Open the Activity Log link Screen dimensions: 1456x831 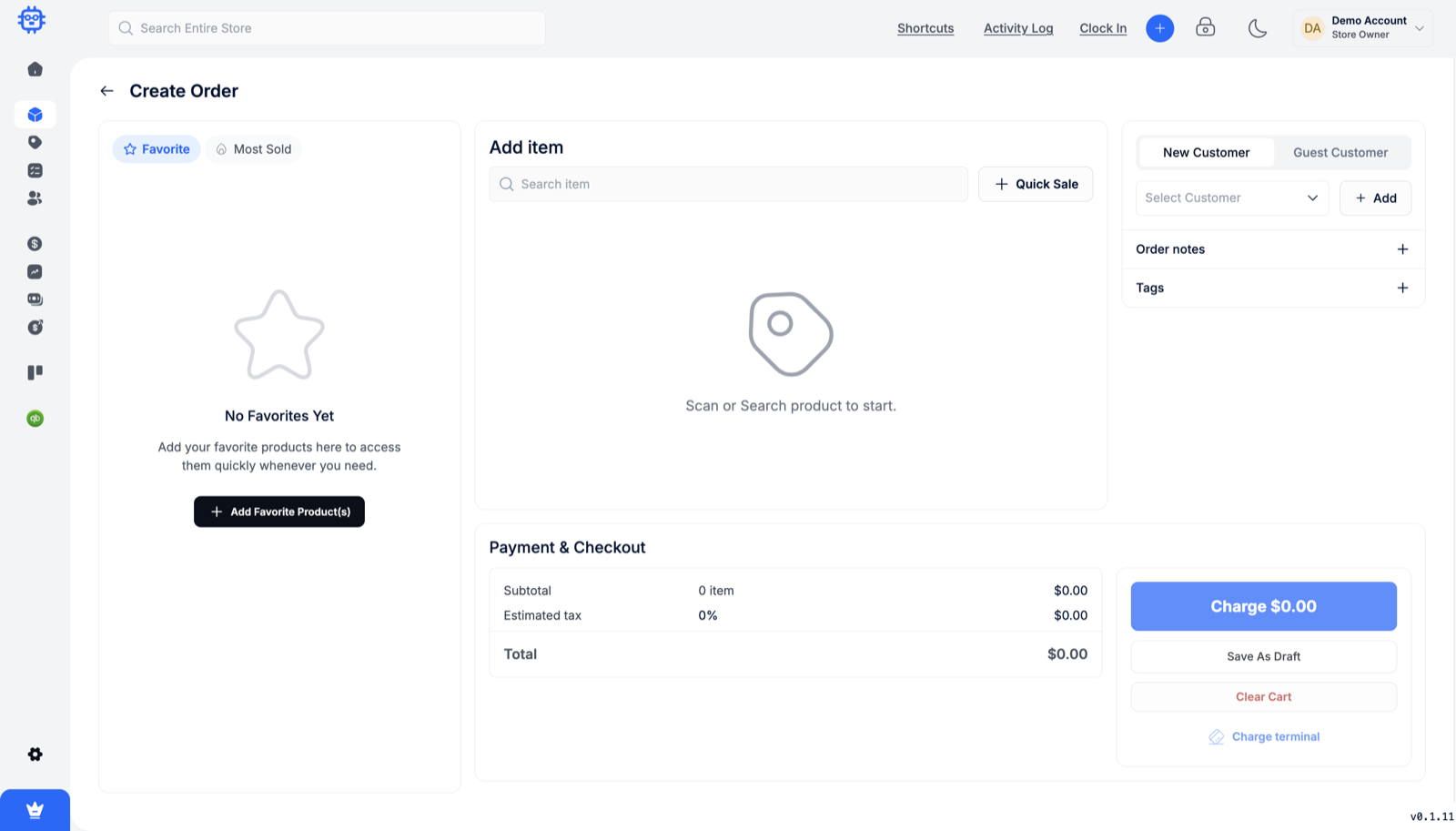(1018, 28)
